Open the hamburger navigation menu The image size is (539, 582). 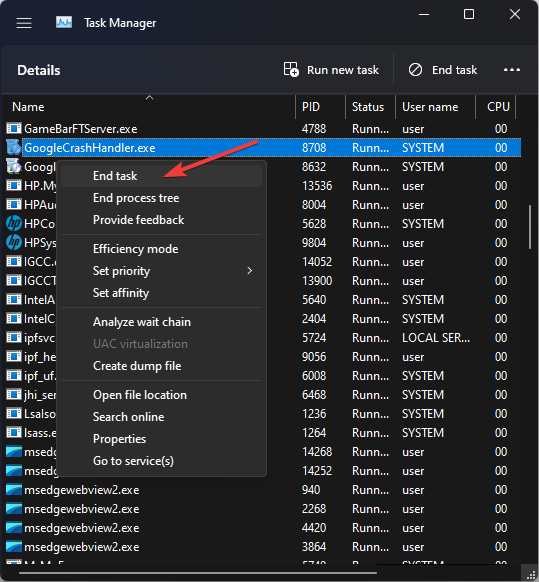click(x=24, y=23)
